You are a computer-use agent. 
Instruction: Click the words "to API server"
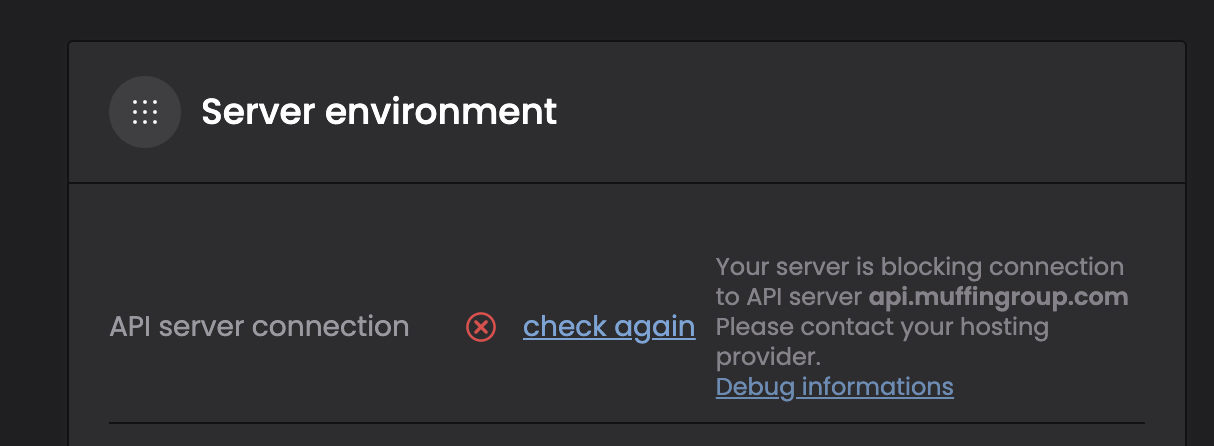(x=789, y=297)
